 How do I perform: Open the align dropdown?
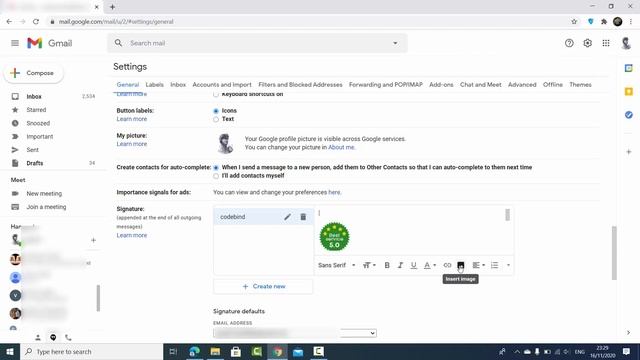(478, 265)
